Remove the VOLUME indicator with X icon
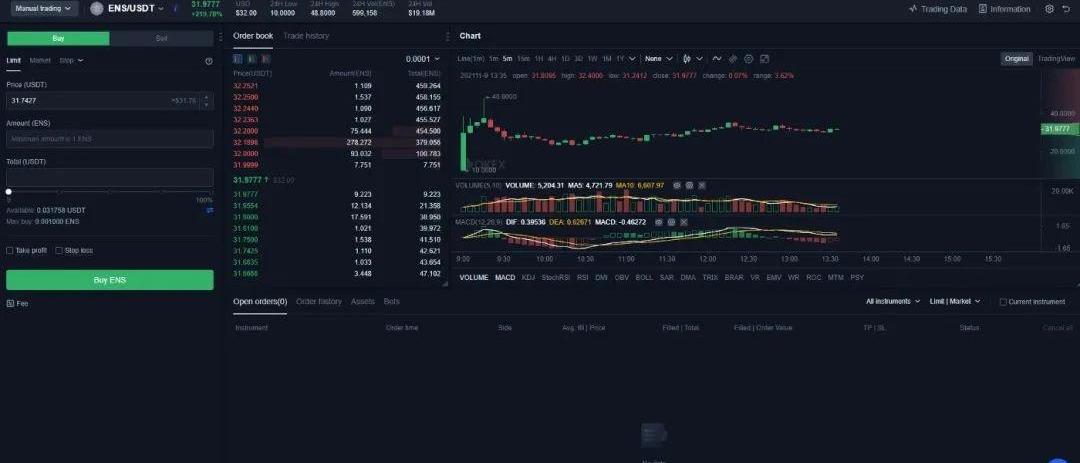1080x463 pixels. click(x=702, y=185)
